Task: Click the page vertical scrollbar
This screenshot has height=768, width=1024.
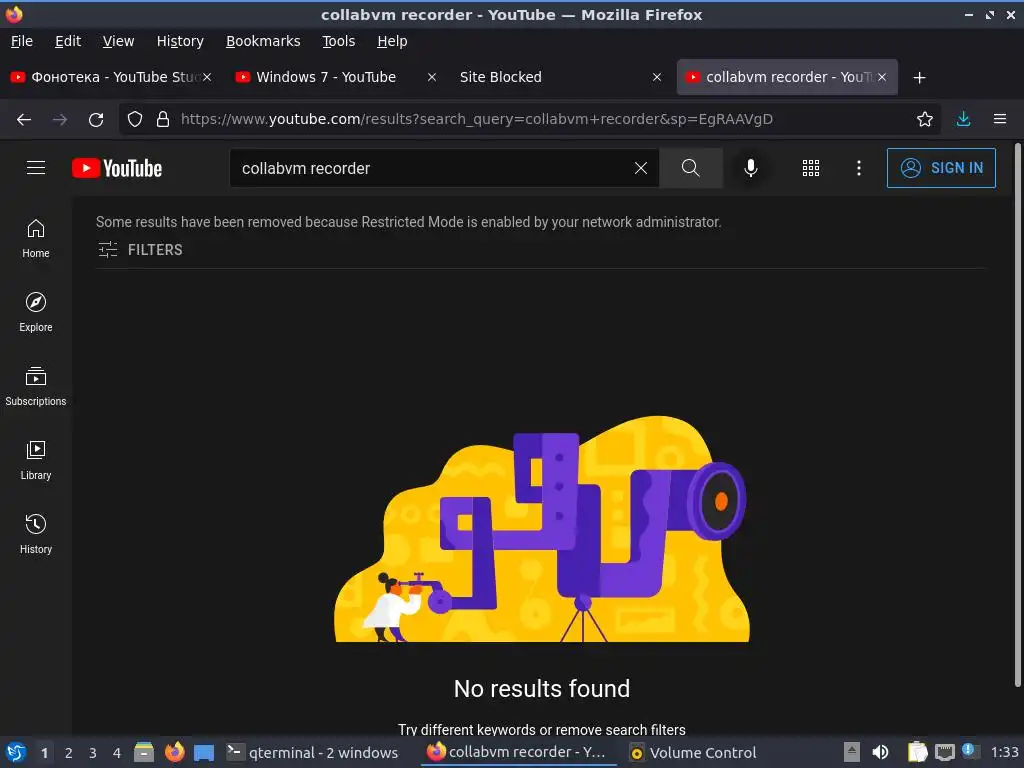Action: click(1017, 415)
